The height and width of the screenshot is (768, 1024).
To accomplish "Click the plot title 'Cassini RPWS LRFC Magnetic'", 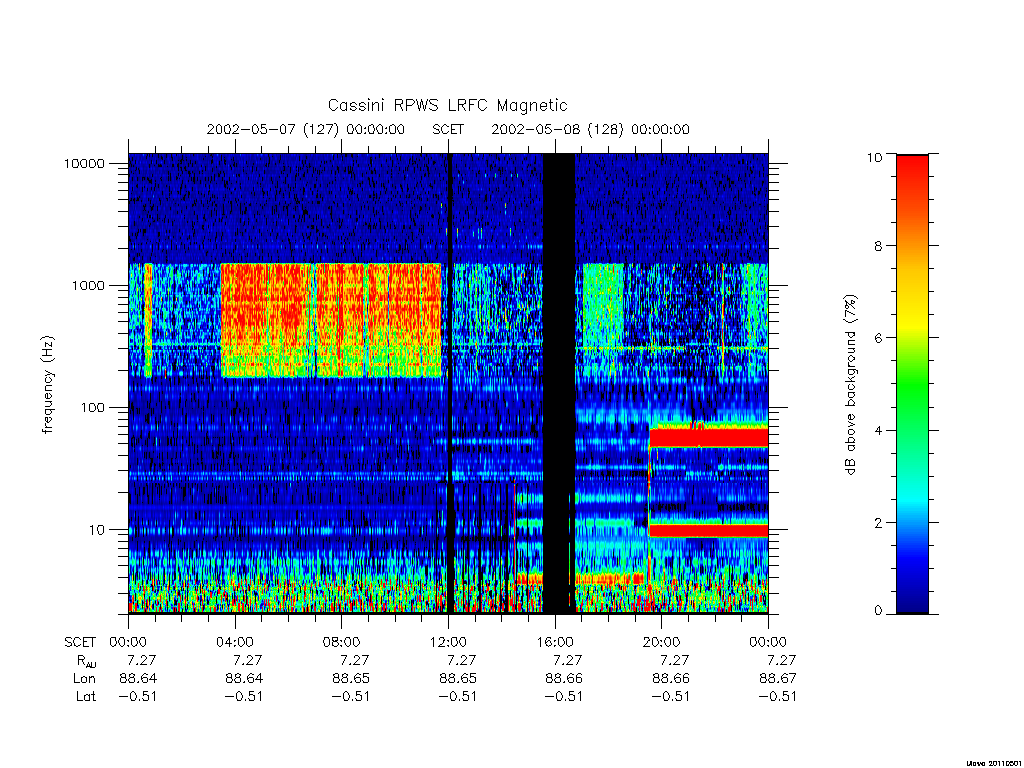I will pos(447,105).
